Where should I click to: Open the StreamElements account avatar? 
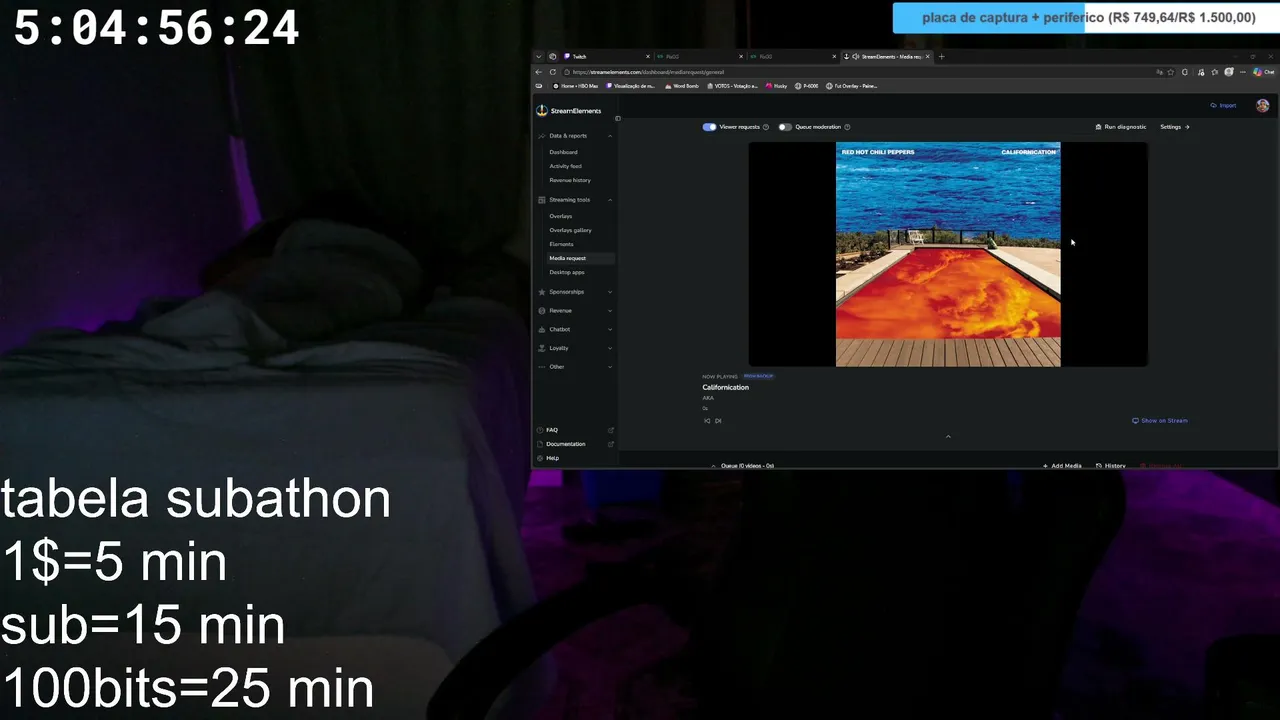(1263, 105)
